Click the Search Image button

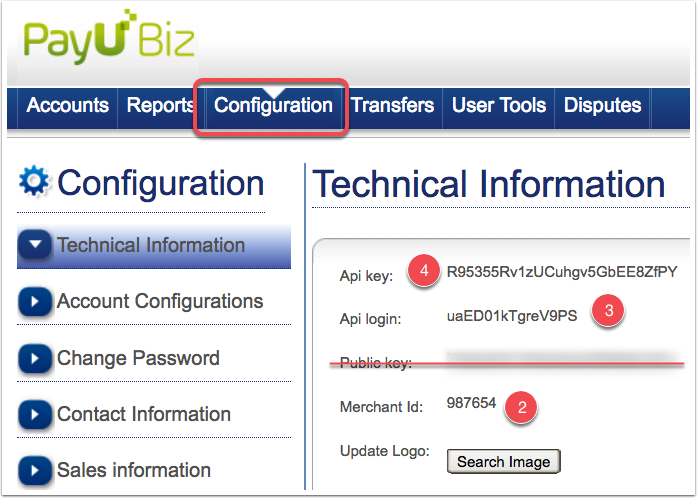coord(503,462)
